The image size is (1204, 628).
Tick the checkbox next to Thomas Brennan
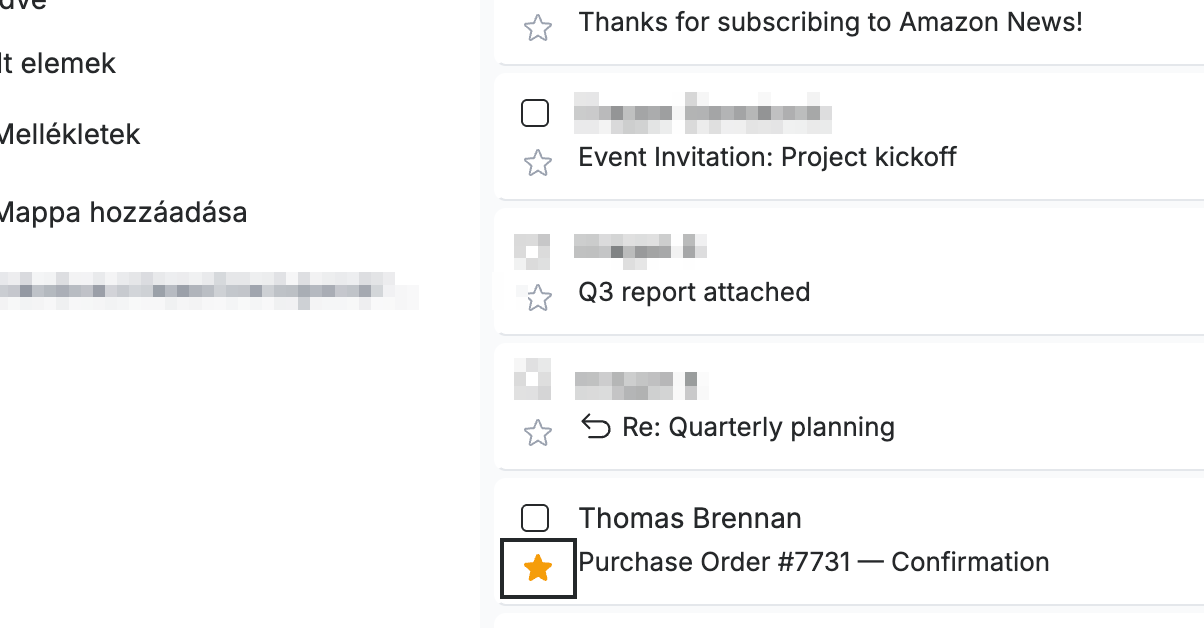(536, 518)
